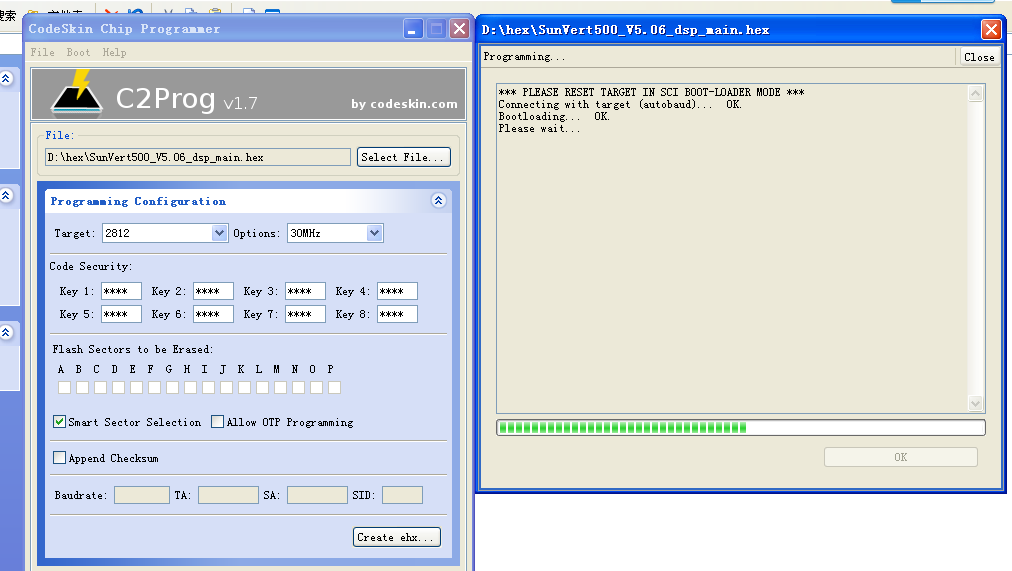Check flash sector D checkbox
This screenshot has height=571, width=1012.
(x=119, y=387)
